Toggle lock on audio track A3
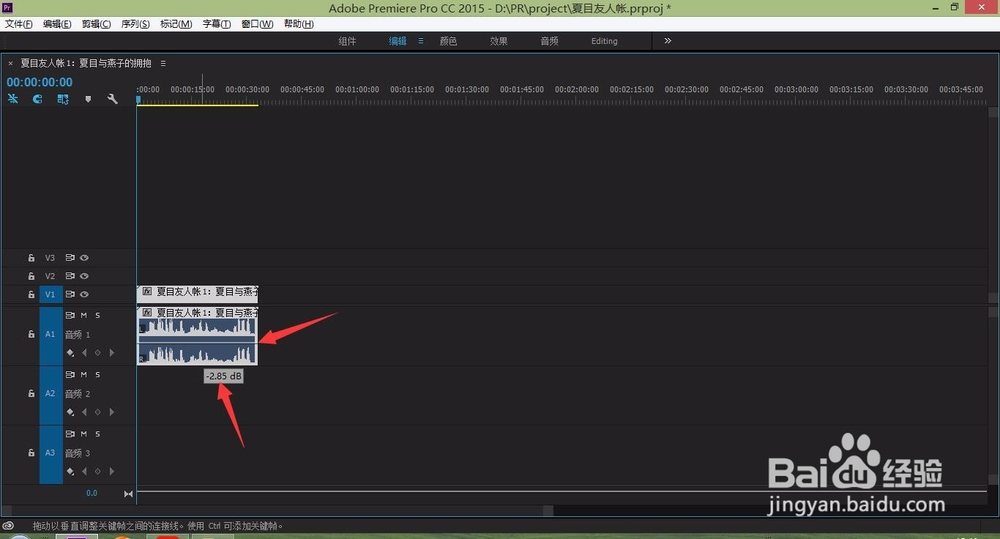 point(31,453)
